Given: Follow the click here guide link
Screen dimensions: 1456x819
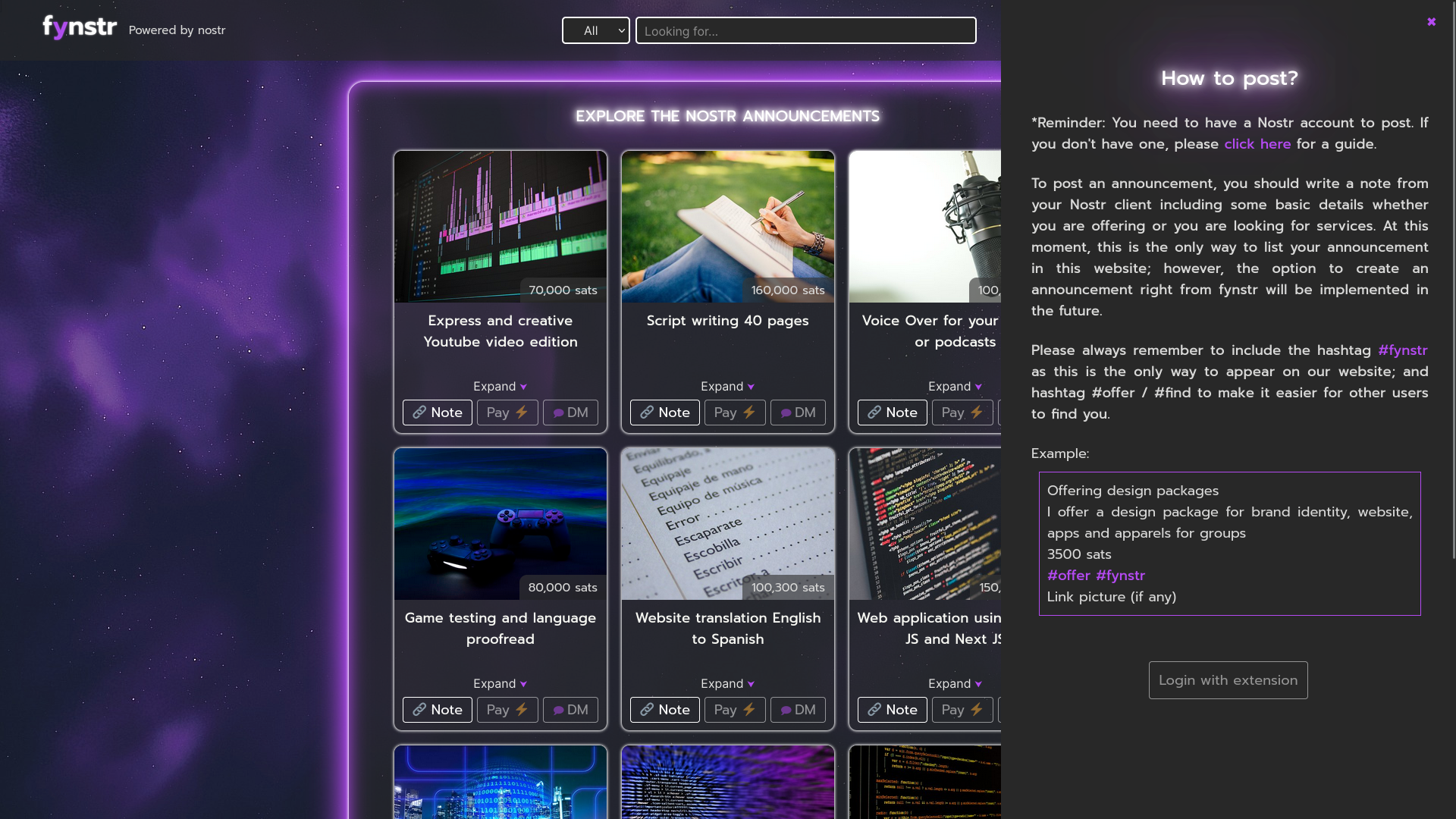Looking at the screenshot, I should [1257, 144].
